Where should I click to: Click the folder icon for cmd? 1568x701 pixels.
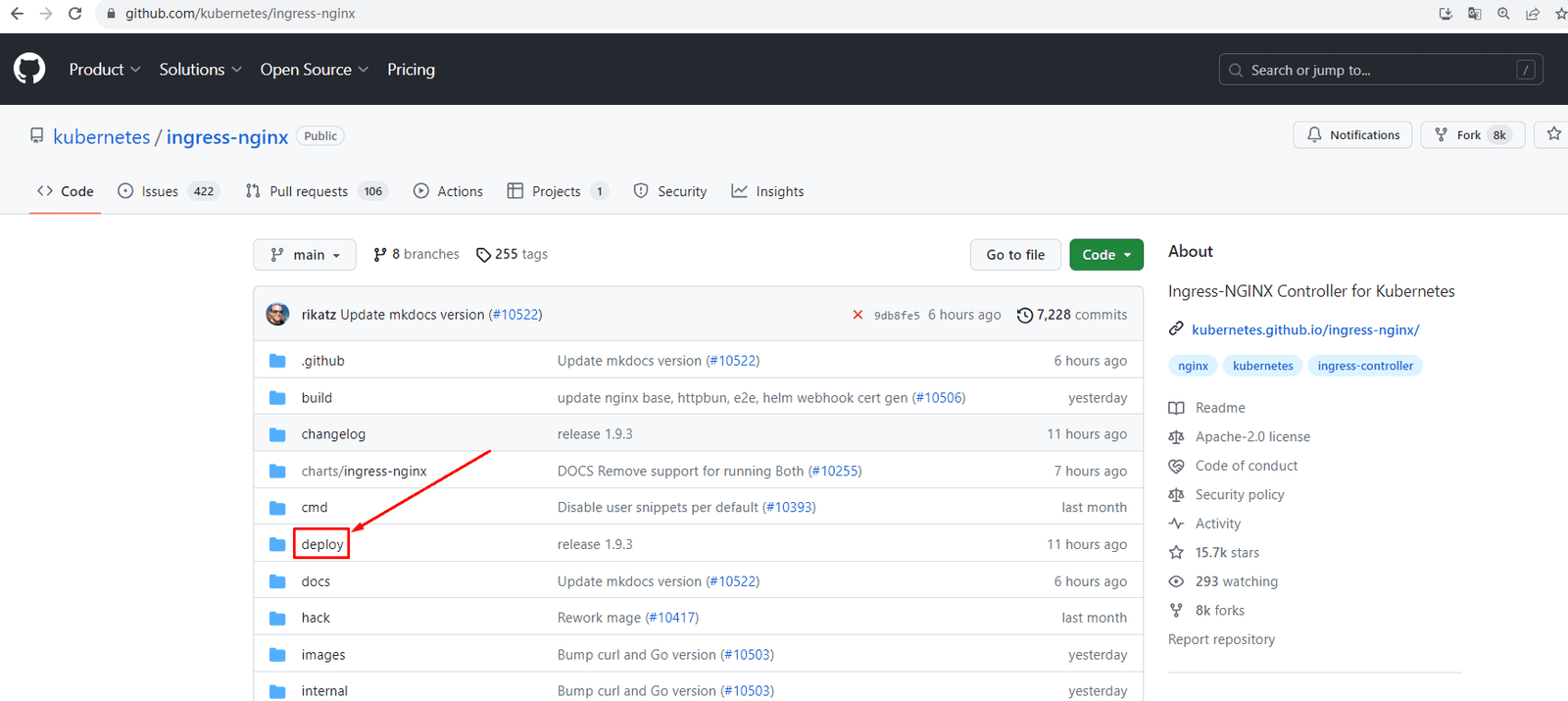[277, 508]
